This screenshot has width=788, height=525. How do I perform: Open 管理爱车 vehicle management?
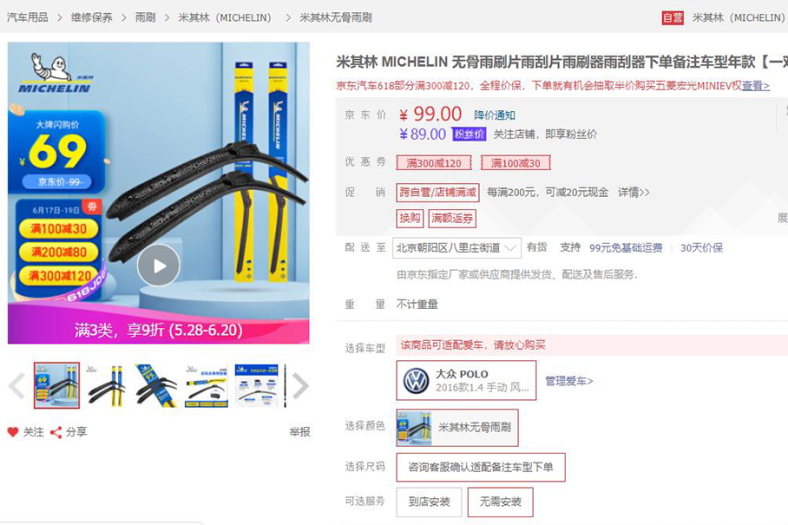point(569,381)
